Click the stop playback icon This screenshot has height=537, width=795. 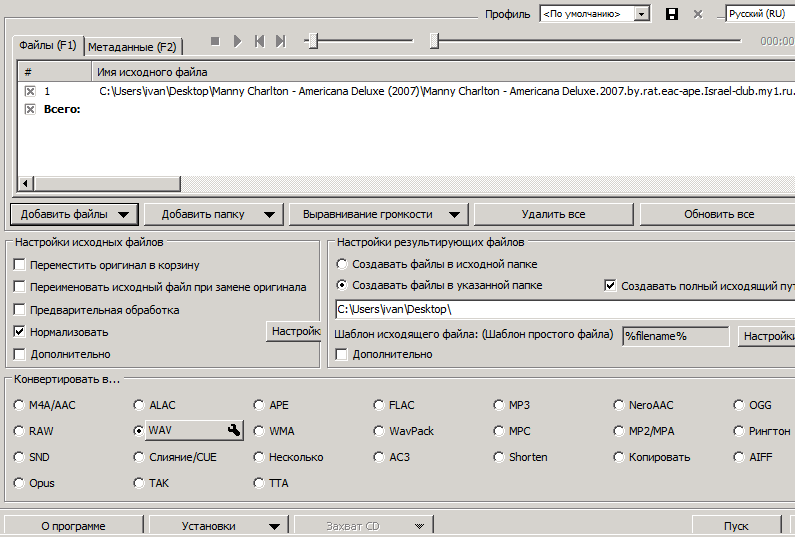[215, 41]
